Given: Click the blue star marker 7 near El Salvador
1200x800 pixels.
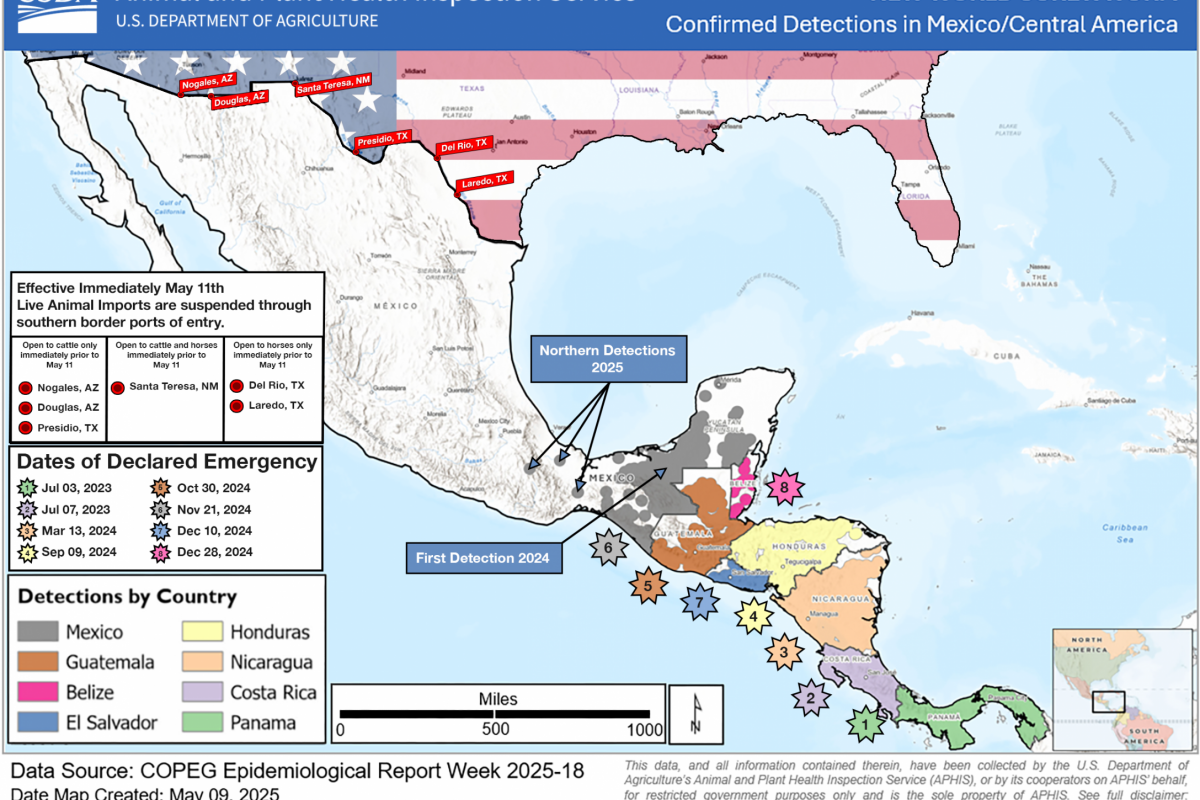Looking at the screenshot, I should click(x=700, y=602).
